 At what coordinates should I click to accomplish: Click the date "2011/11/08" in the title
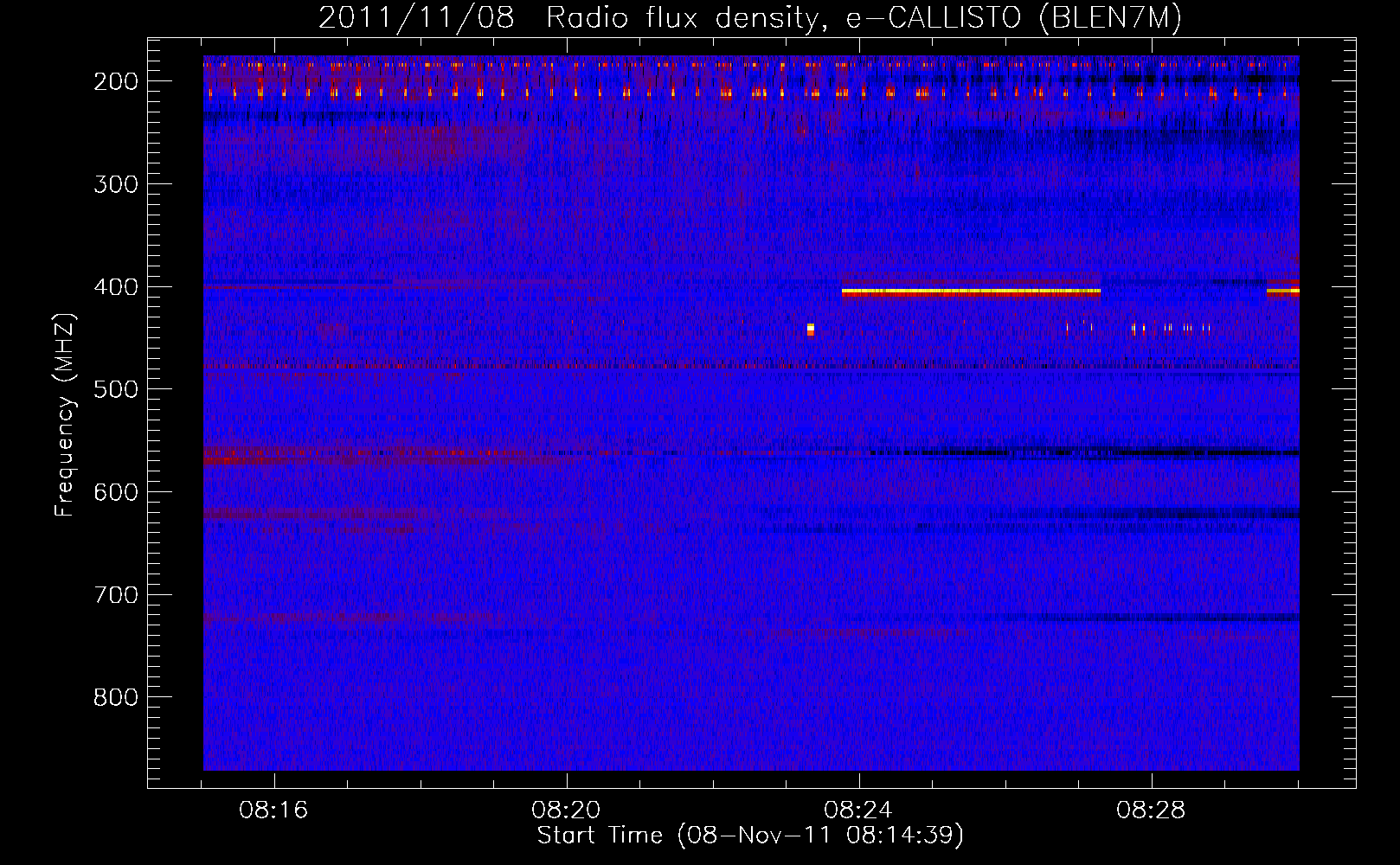coord(416,17)
